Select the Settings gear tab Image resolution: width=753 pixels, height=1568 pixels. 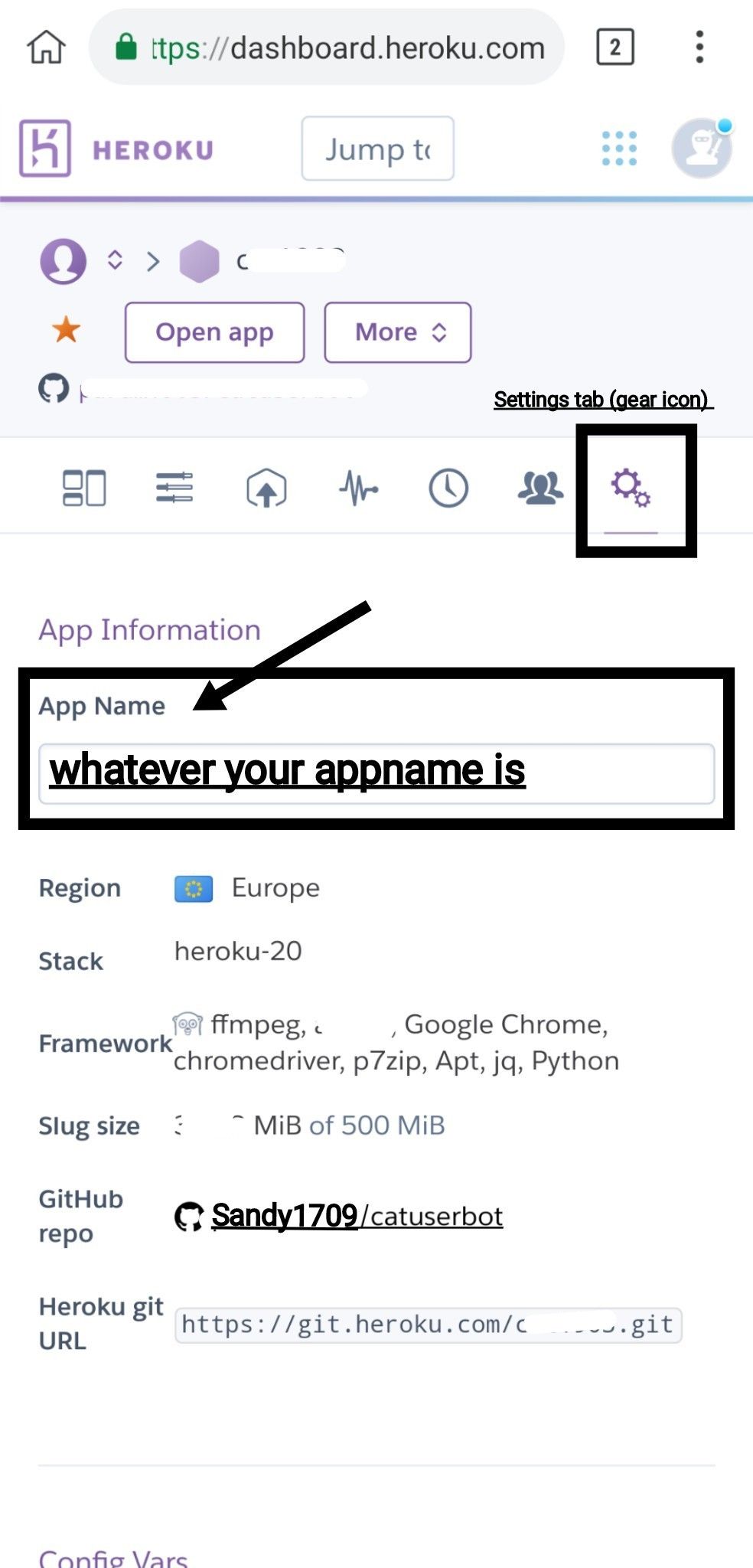point(631,488)
